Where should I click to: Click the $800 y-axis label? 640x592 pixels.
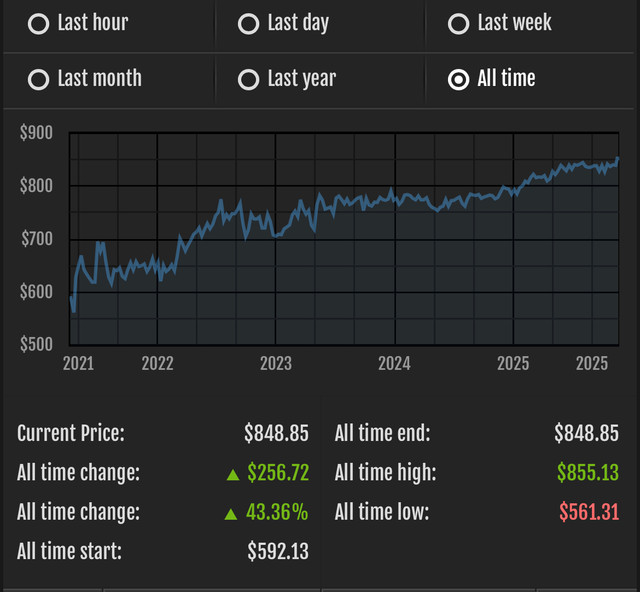point(36,186)
